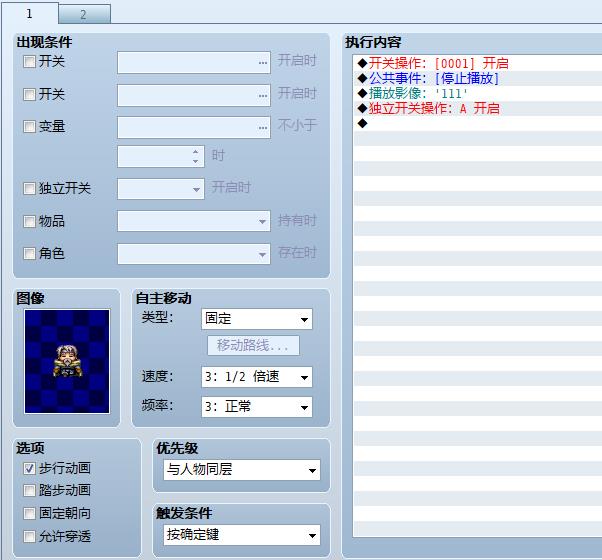Check the 踏步动画 option

click(29, 490)
